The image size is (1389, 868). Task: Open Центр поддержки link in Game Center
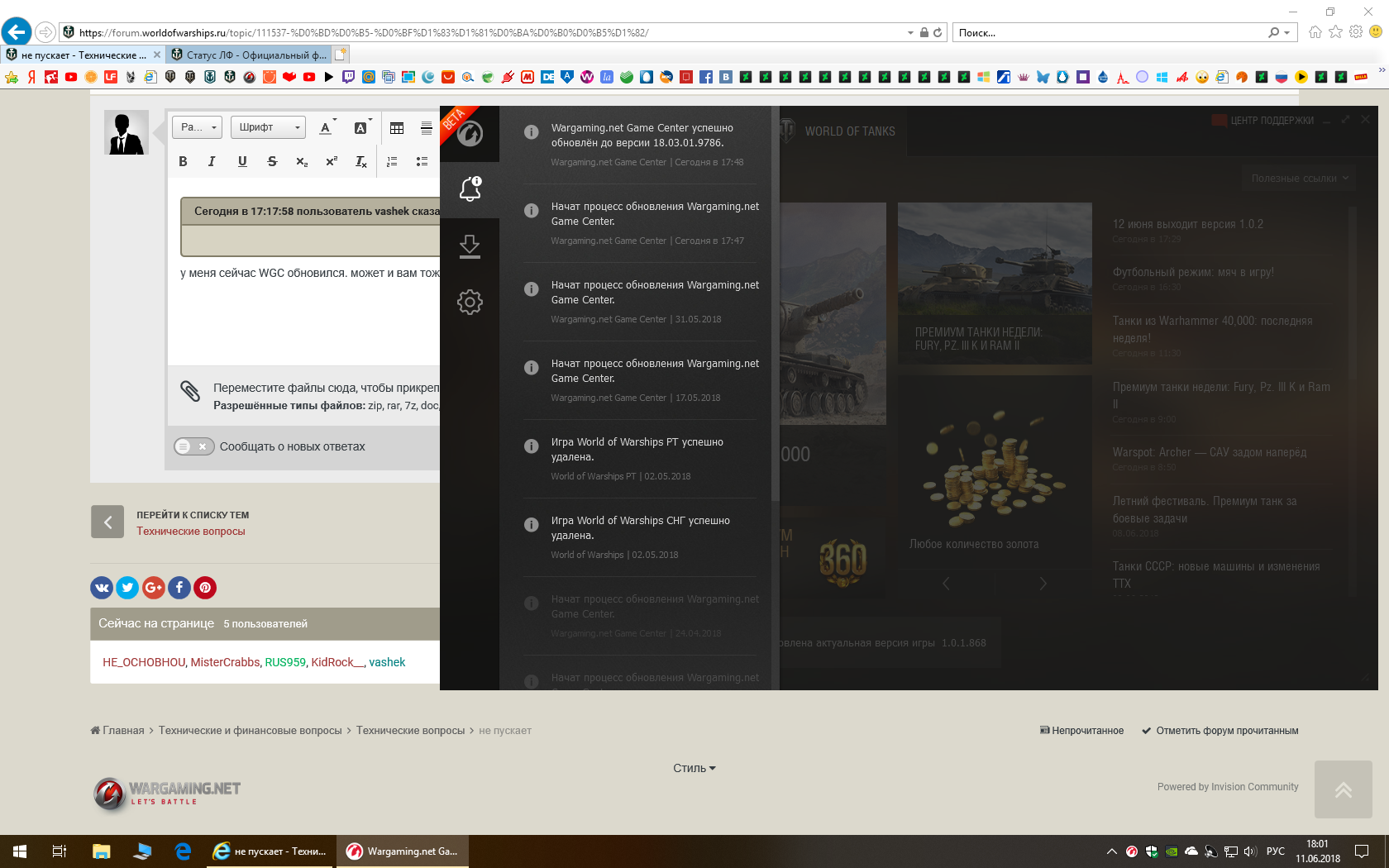(x=1263, y=121)
